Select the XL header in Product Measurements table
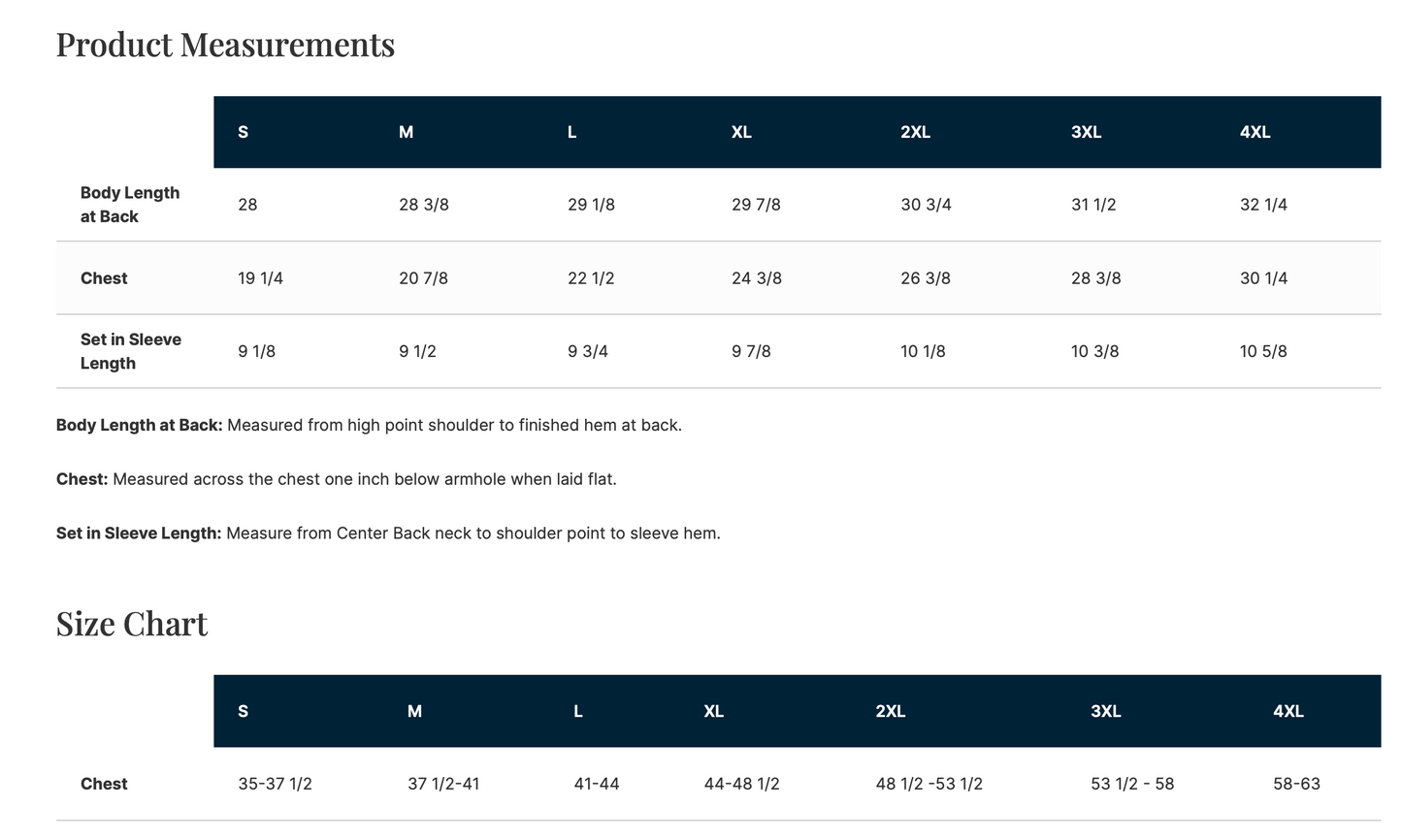This screenshot has height=840, width=1402. (x=741, y=132)
